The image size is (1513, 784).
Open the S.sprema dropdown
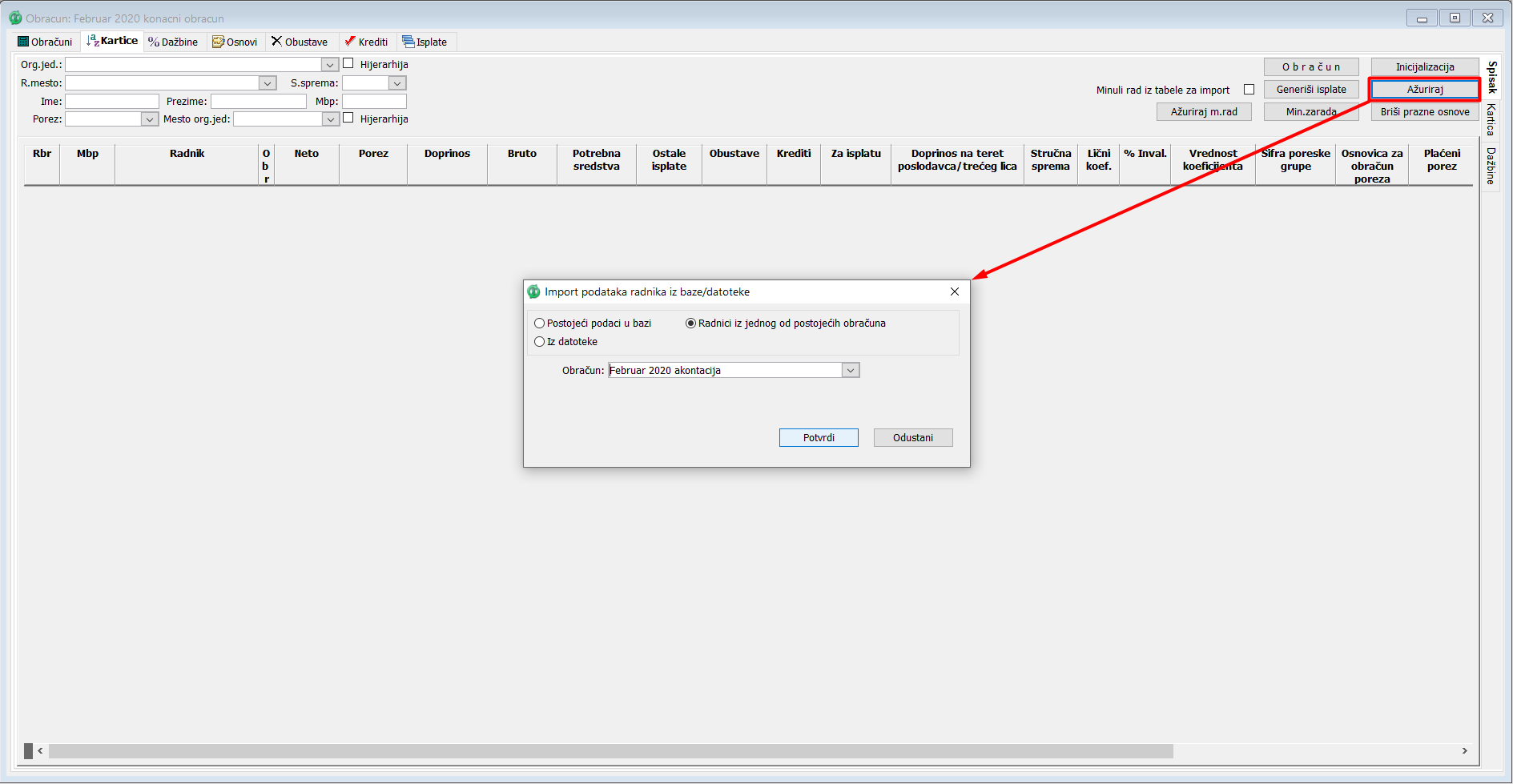click(397, 83)
